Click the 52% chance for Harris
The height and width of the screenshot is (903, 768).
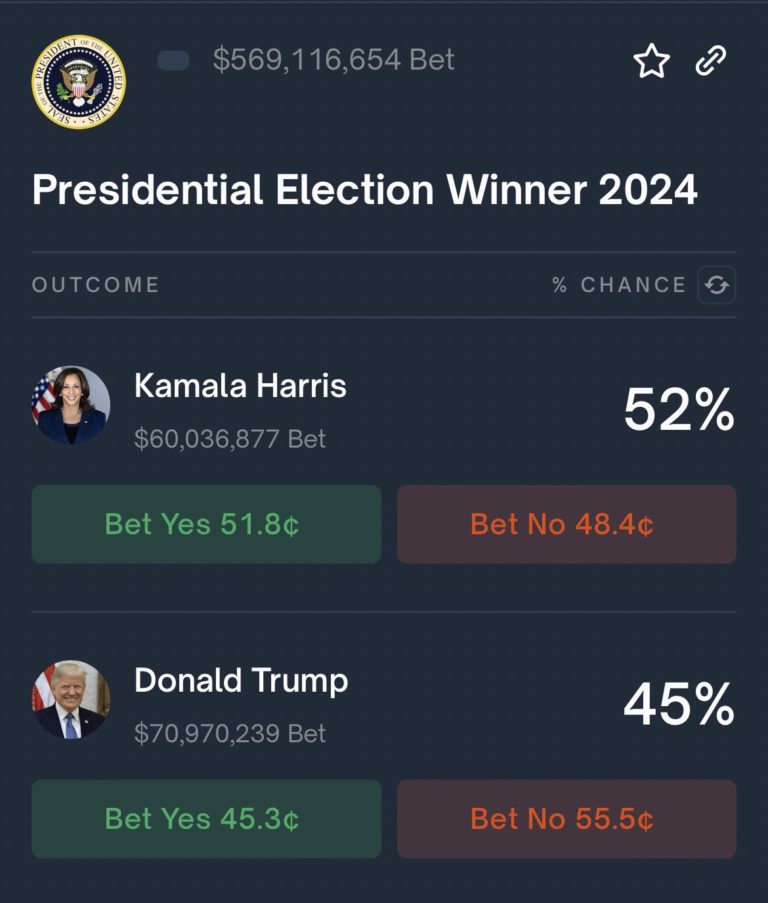point(679,410)
